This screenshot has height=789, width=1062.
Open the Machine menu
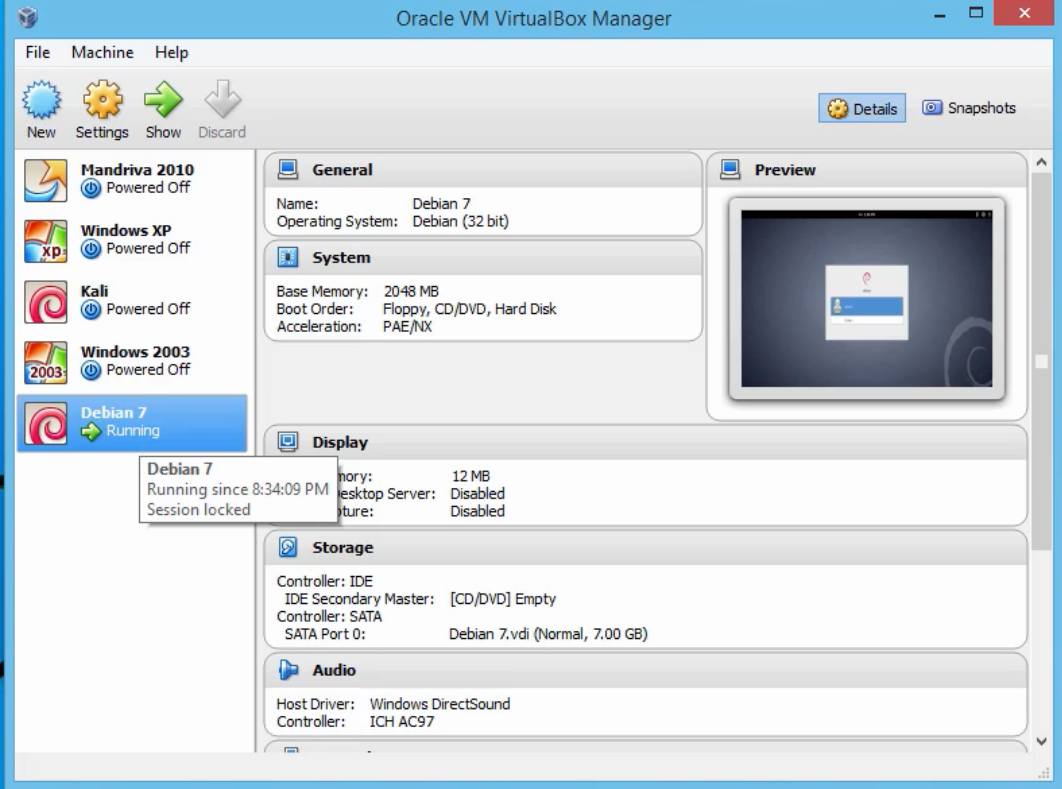102,52
